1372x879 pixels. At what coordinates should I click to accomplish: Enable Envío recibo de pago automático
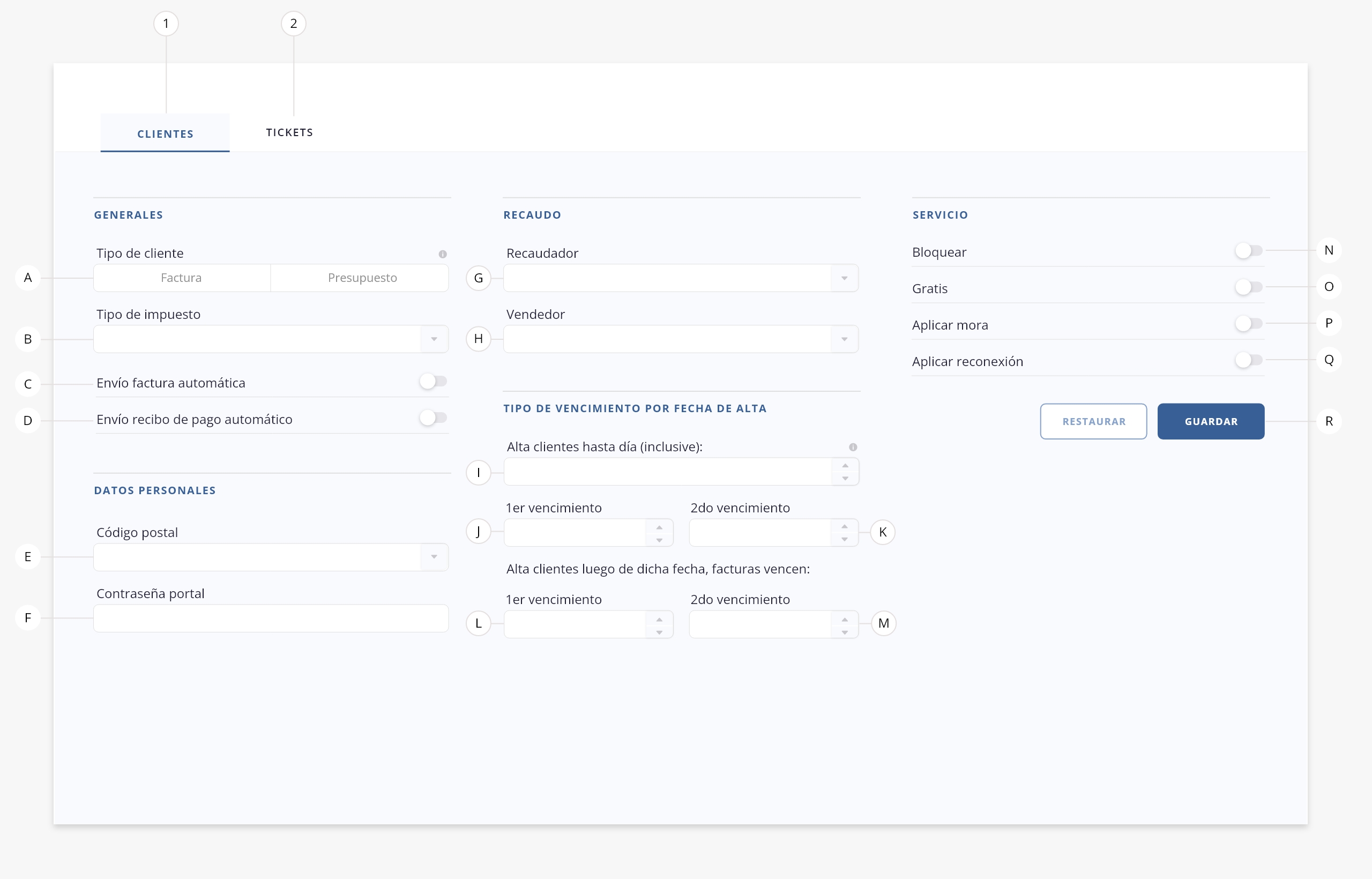click(x=433, y=418)
